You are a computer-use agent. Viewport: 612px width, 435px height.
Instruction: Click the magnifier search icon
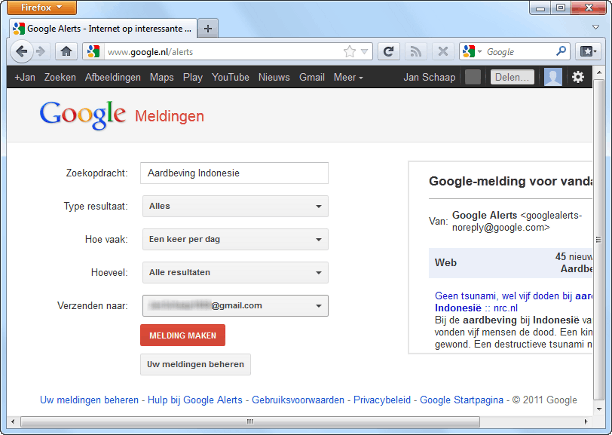click(x=561, y=51)
